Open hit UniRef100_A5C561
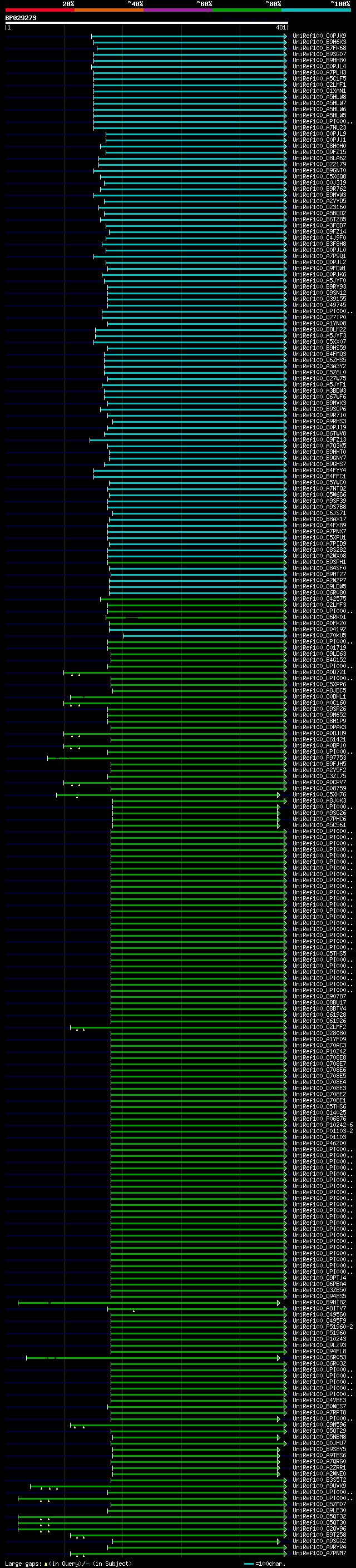Image resolution: width=356 pixels, height=1568 pixels. [x=319, y=825]
